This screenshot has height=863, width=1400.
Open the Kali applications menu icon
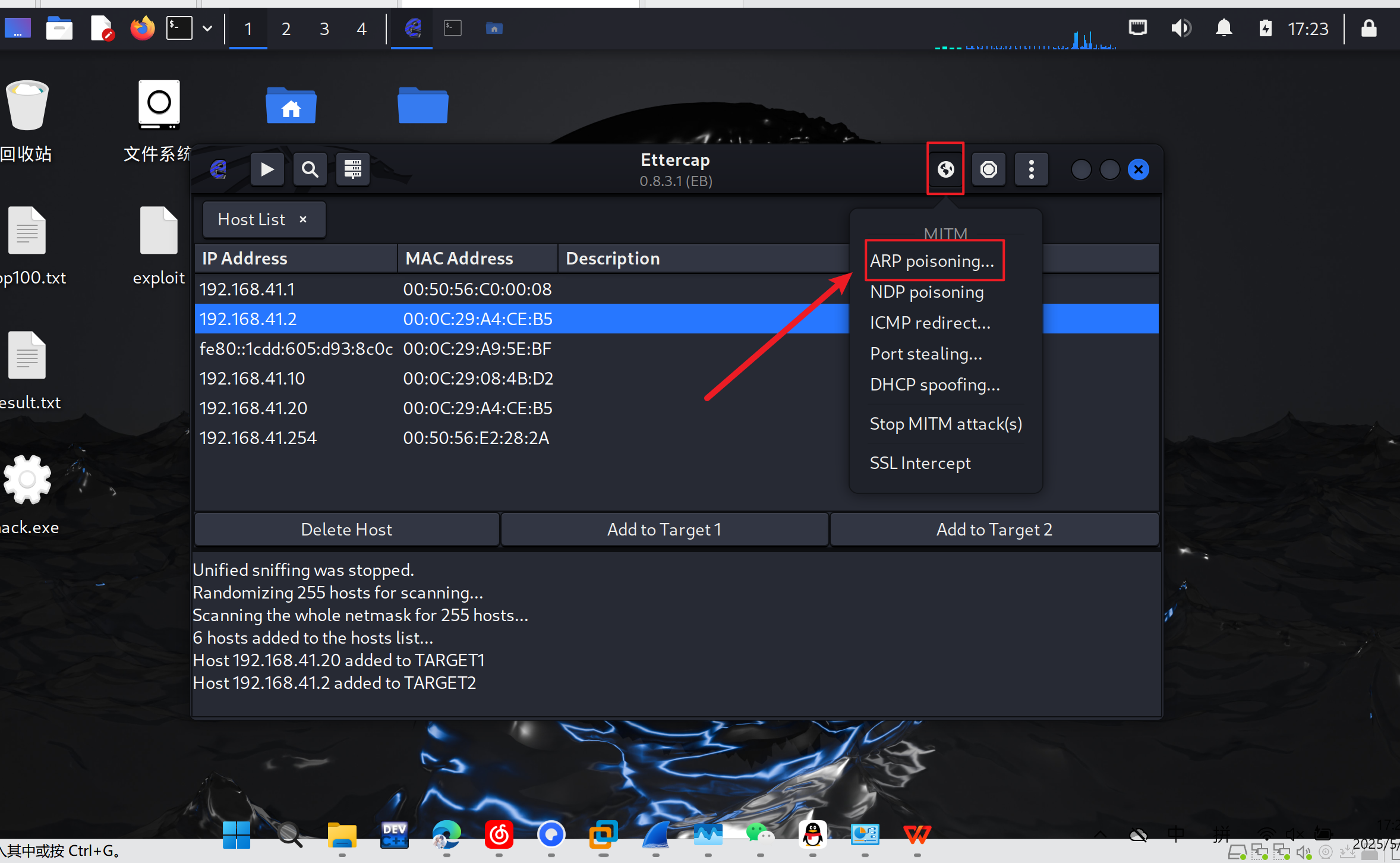tap(18, 28)
